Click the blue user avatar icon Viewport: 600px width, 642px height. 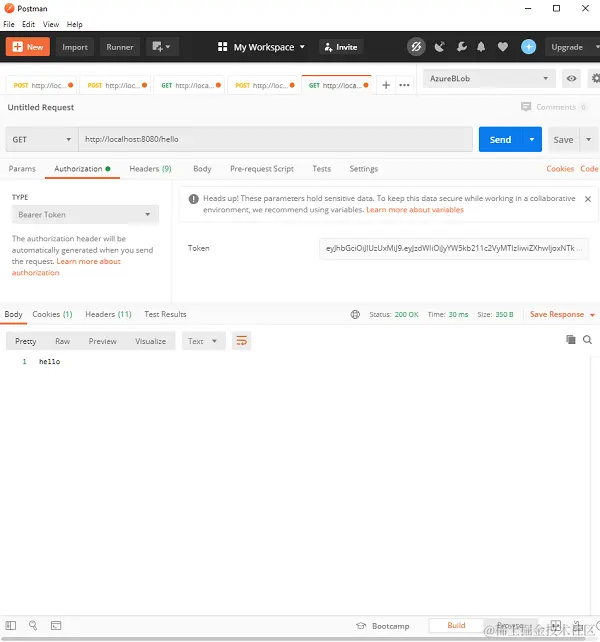[528, 47]
